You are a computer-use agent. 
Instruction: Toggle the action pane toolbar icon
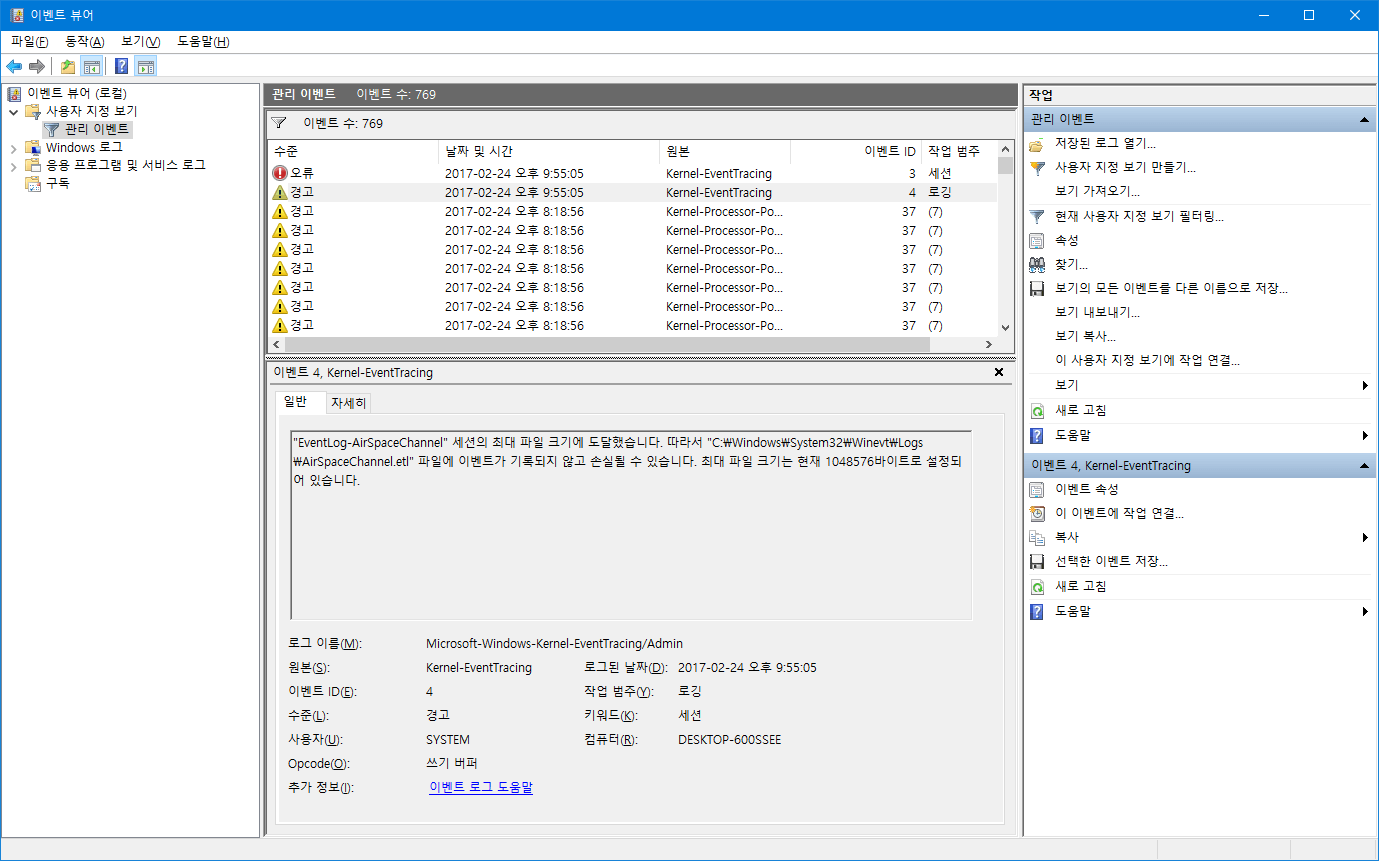tap(146, 67)
